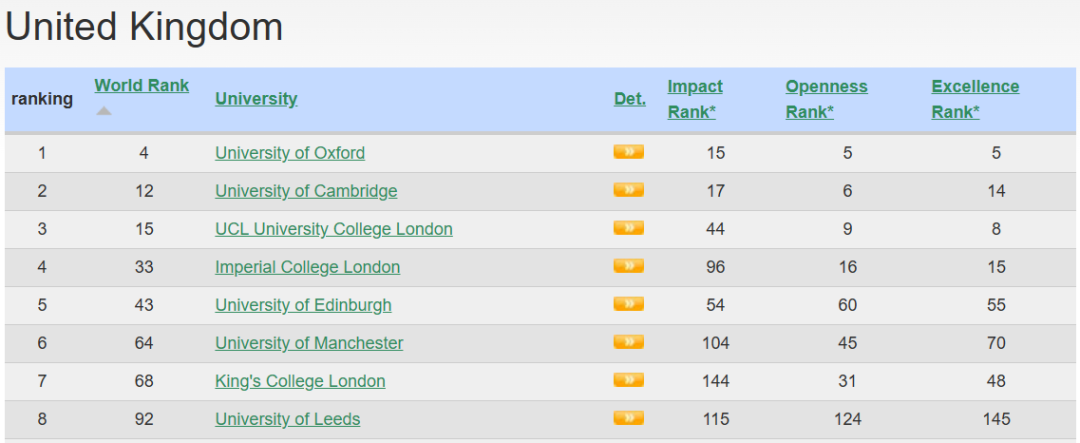Click details arrow for King's College London
Screen dimensions: 1080x443
628,380
